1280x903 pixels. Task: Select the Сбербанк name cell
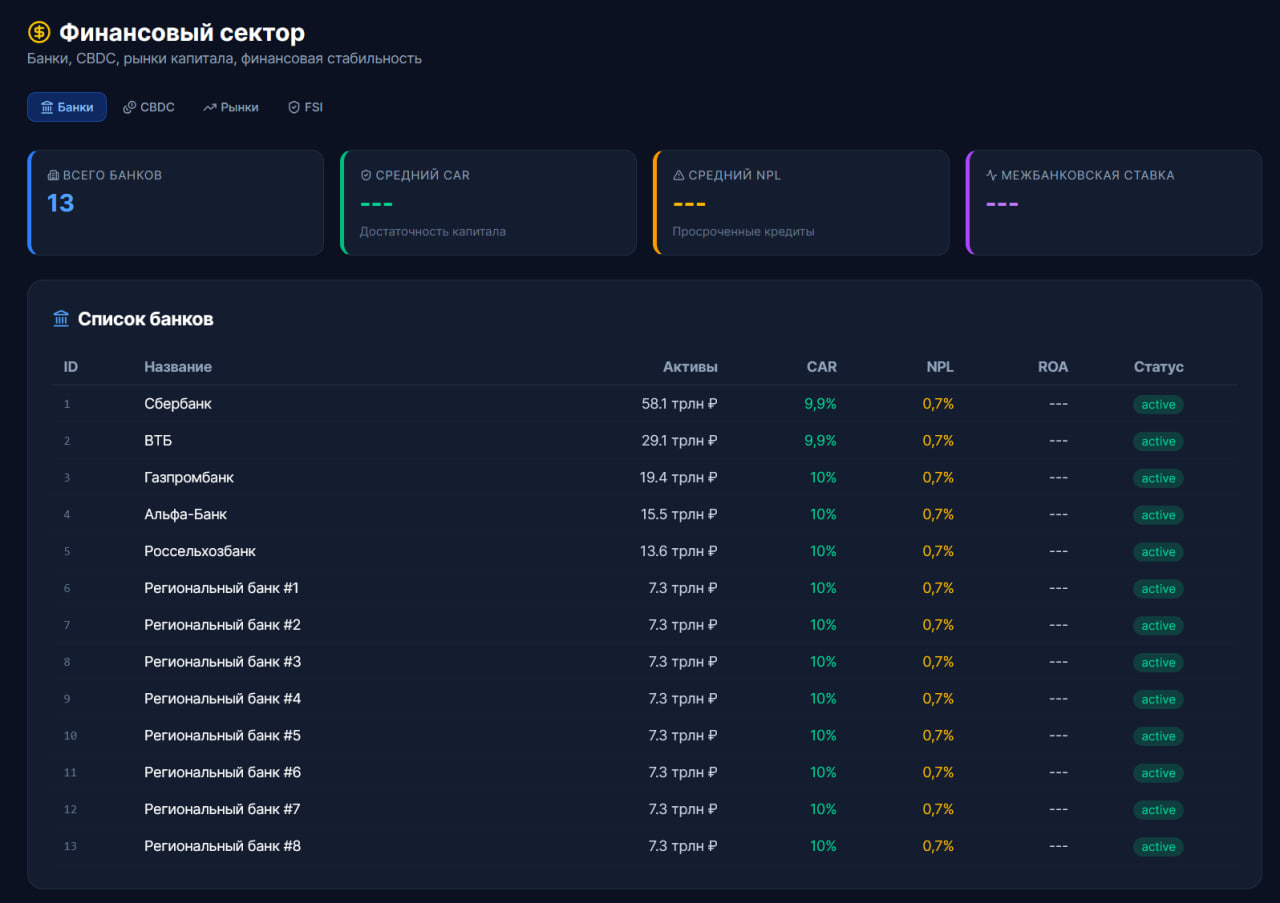pyautogui.click(x=178, y=404)
